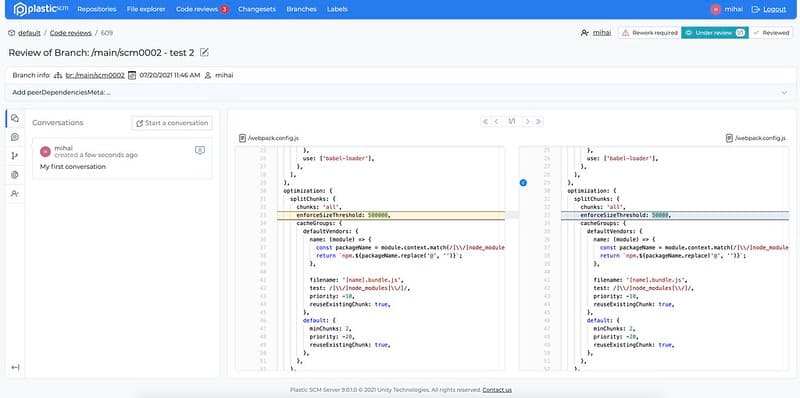Click the blue diff marker between panes
Screen dimensions: 800x398
point(523,183)
